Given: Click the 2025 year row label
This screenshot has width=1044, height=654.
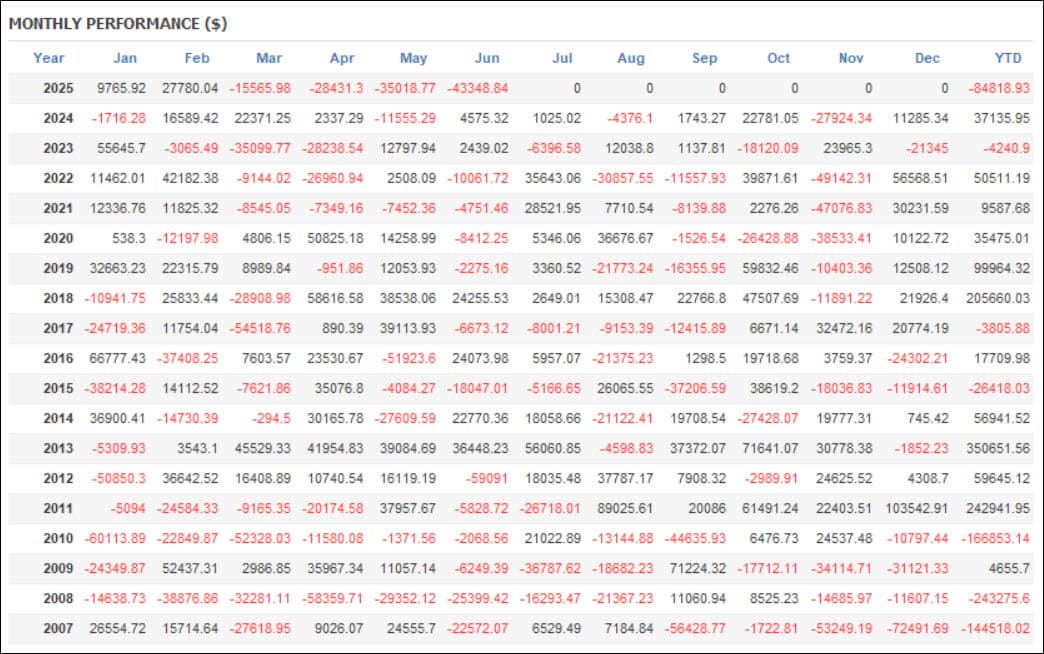Looking at the screenshot, I should [x=58, y=88].
